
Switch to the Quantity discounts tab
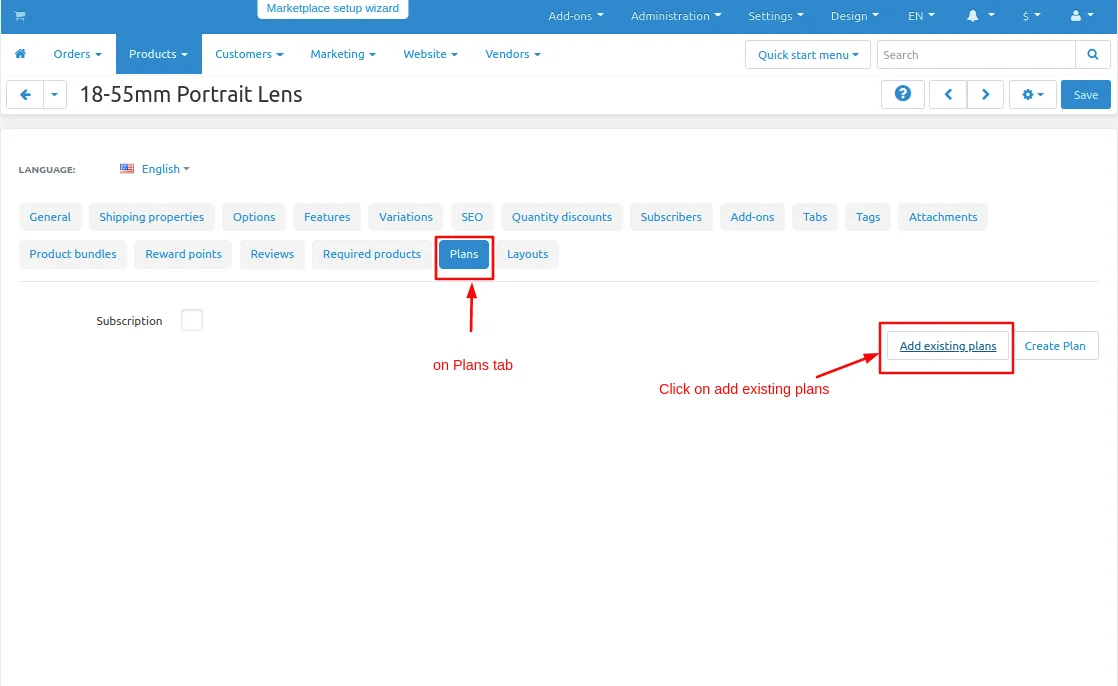tap(562, 217)
